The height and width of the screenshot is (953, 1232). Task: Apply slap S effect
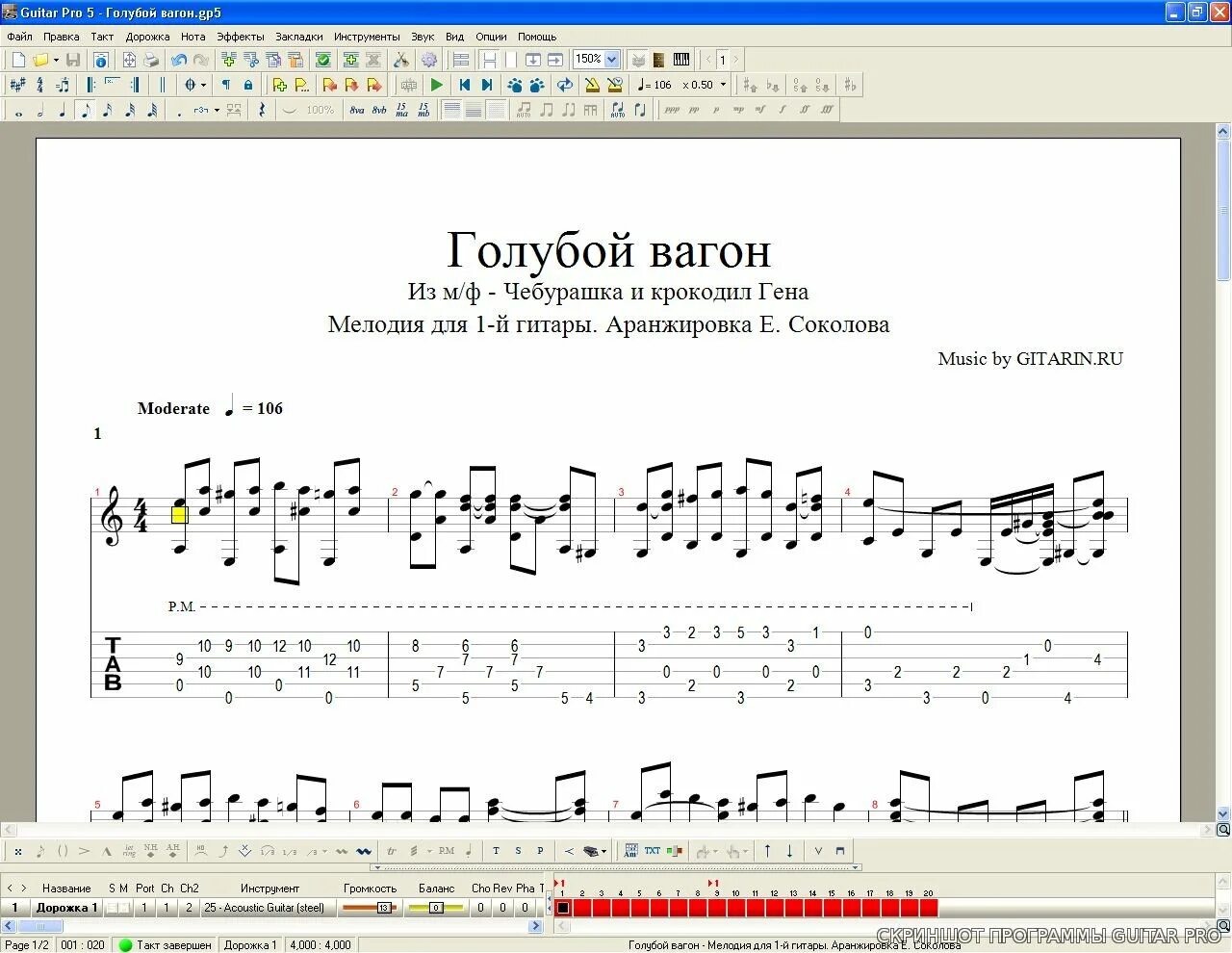pyautogui.click(x=518, y=851)
